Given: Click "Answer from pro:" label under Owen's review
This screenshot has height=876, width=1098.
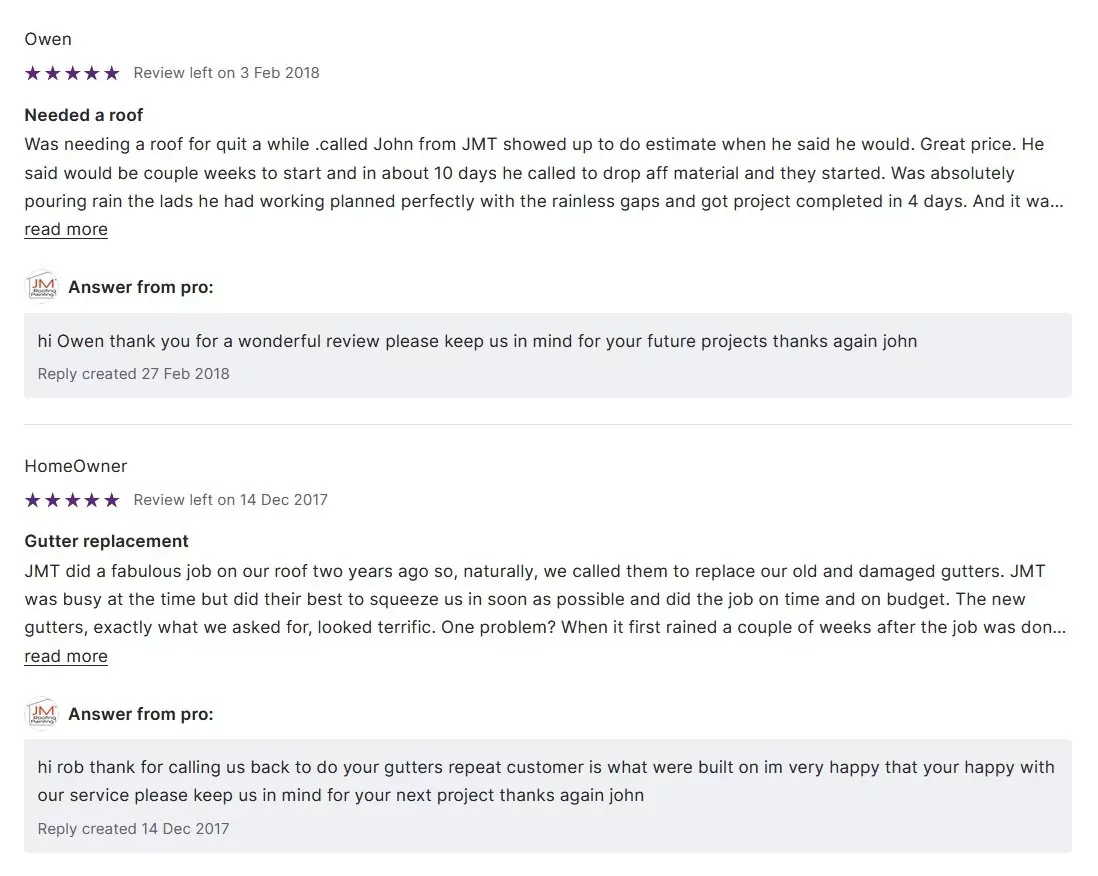Looking at the screenshot, I should (x=141, y=287).
